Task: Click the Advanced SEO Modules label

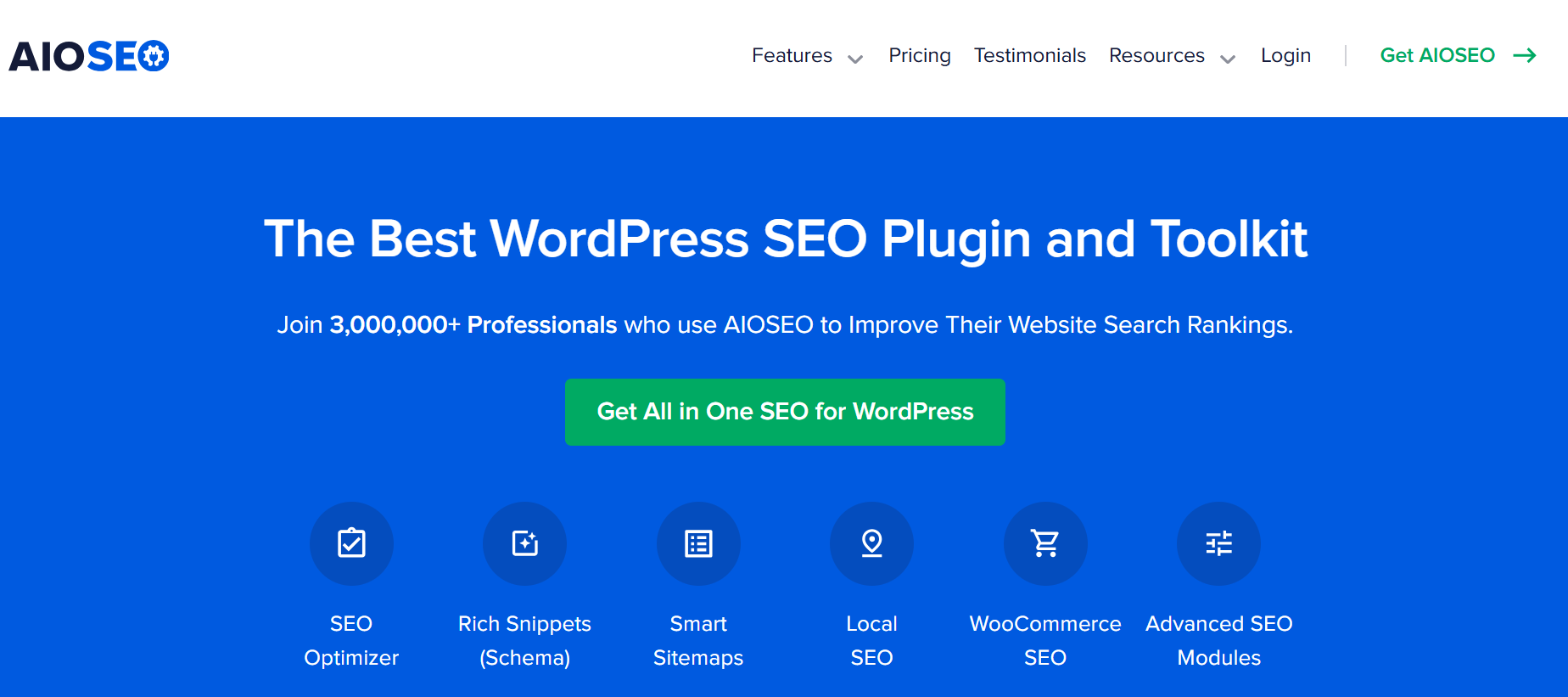Action: click(1219, 641)
